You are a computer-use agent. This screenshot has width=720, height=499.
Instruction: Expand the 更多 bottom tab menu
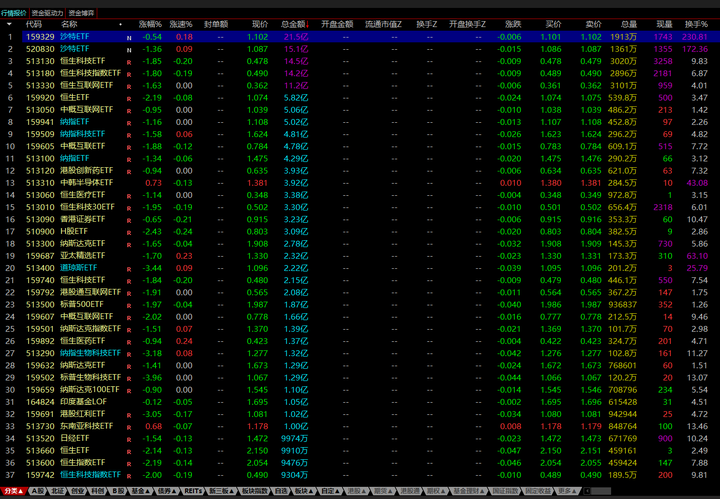click(x=568, y=491)
